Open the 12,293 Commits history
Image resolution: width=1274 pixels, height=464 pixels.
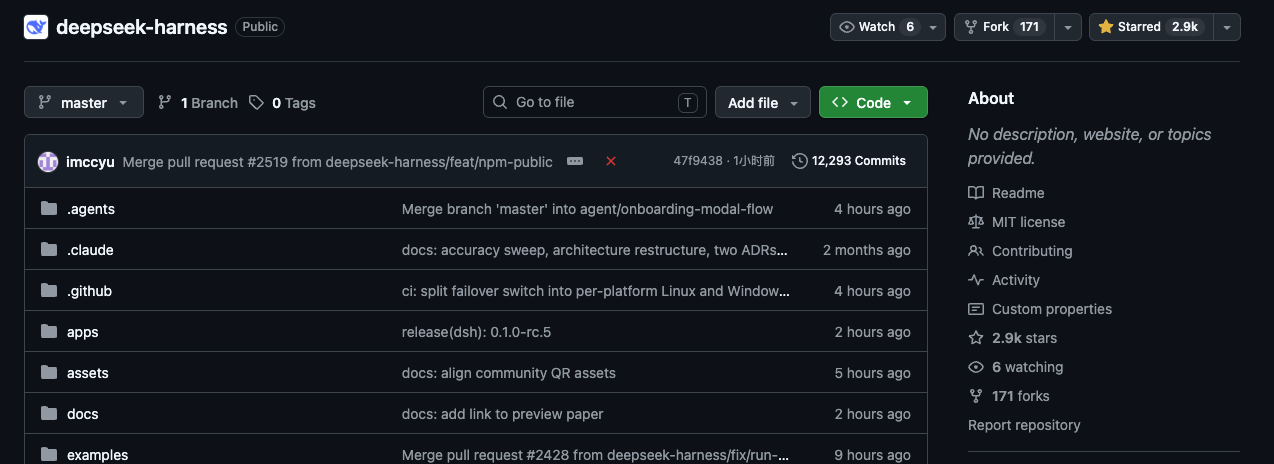(849, 161)
